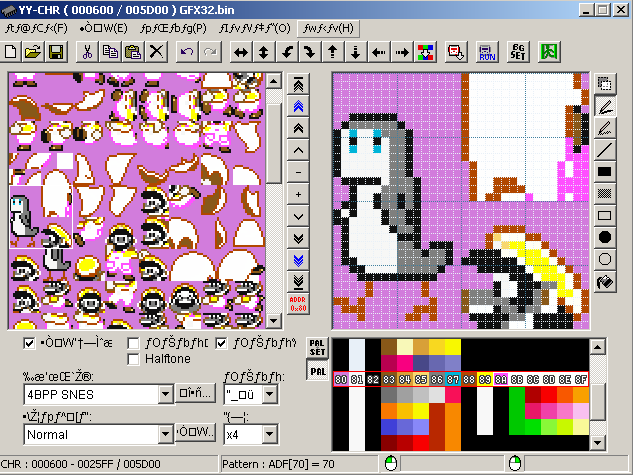The width and height of the screenshot is (633, 475).
Task: Click the RUN emulator icon
Action: [486, 51]
